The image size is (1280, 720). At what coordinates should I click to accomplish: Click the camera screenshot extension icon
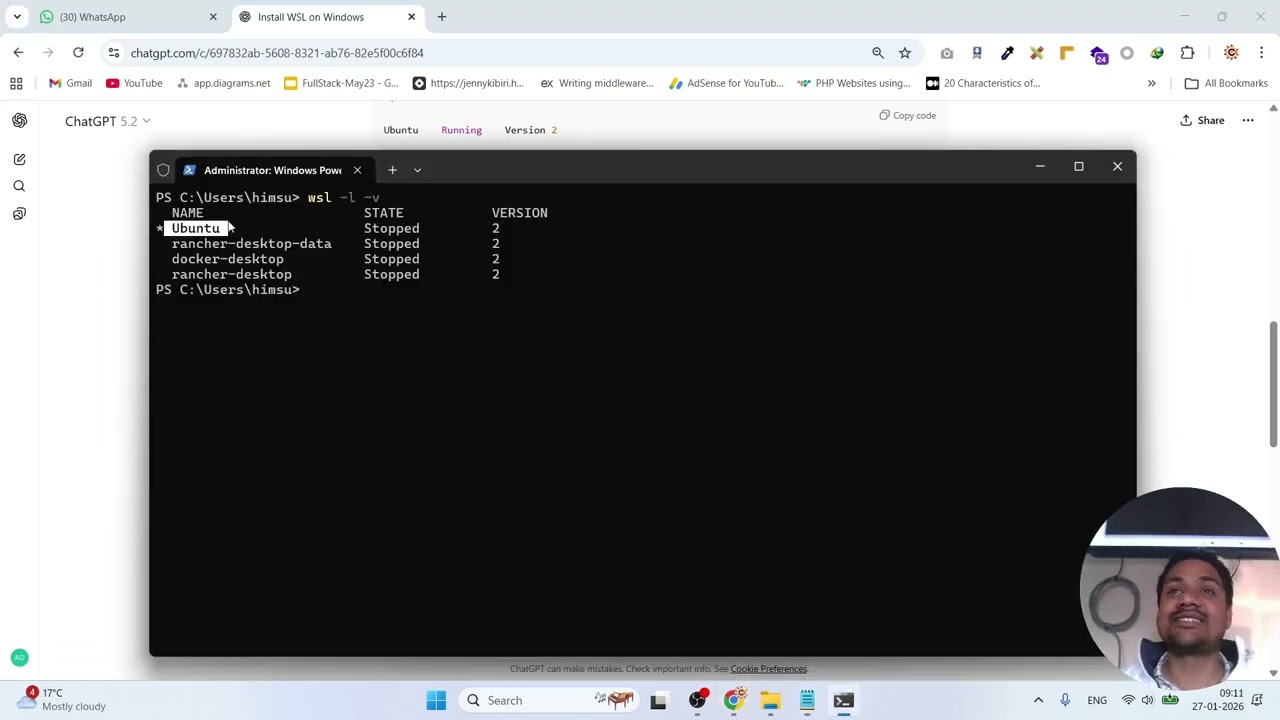[947, 53]
